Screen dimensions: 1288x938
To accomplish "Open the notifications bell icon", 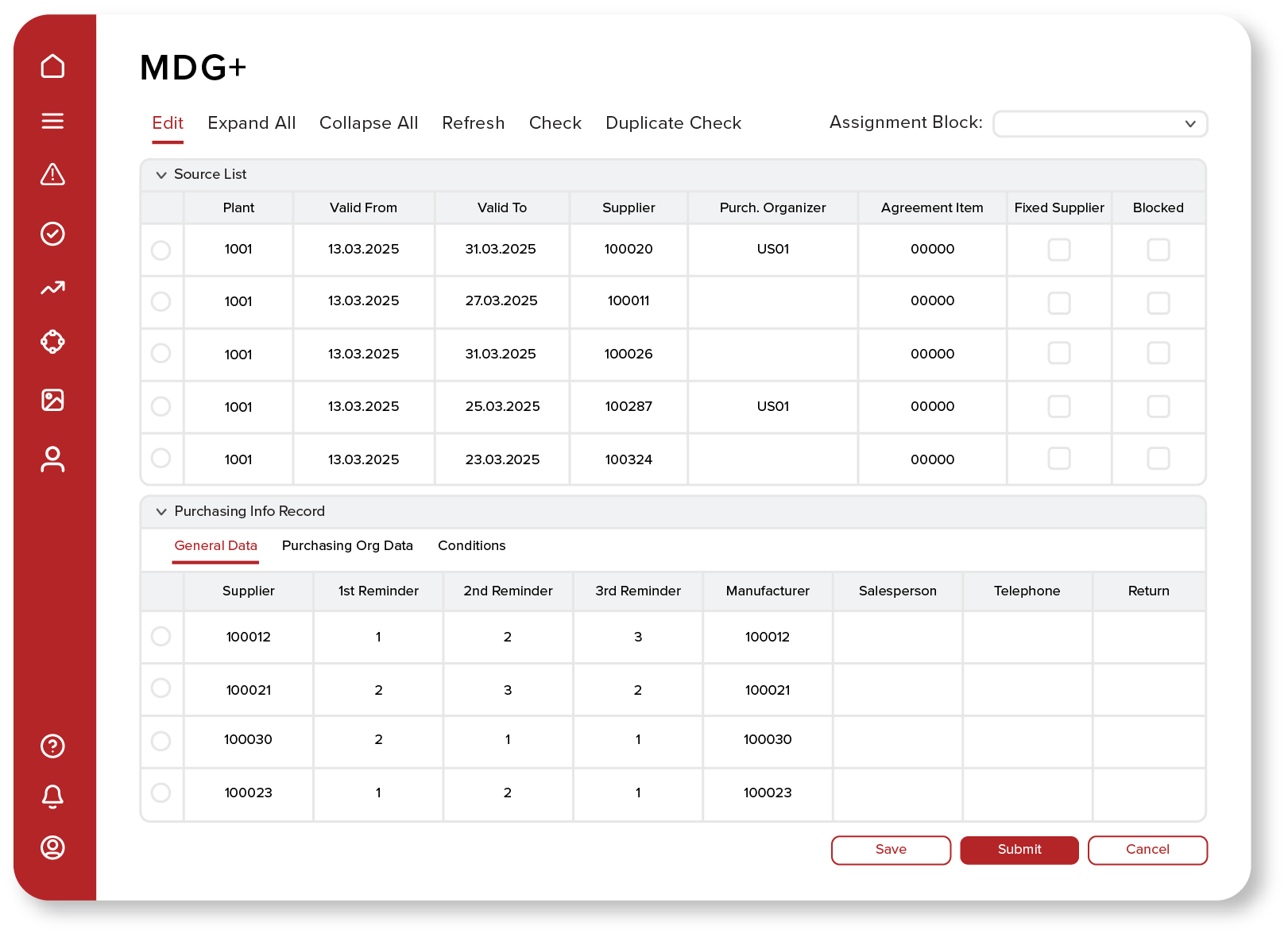I will click(52, 797).
